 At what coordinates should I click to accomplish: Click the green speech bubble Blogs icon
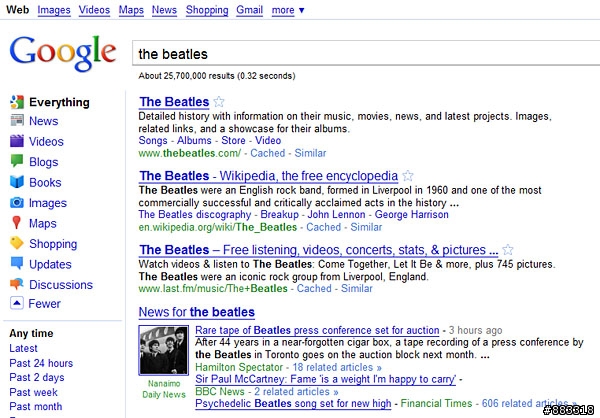(x=17, y=161)
